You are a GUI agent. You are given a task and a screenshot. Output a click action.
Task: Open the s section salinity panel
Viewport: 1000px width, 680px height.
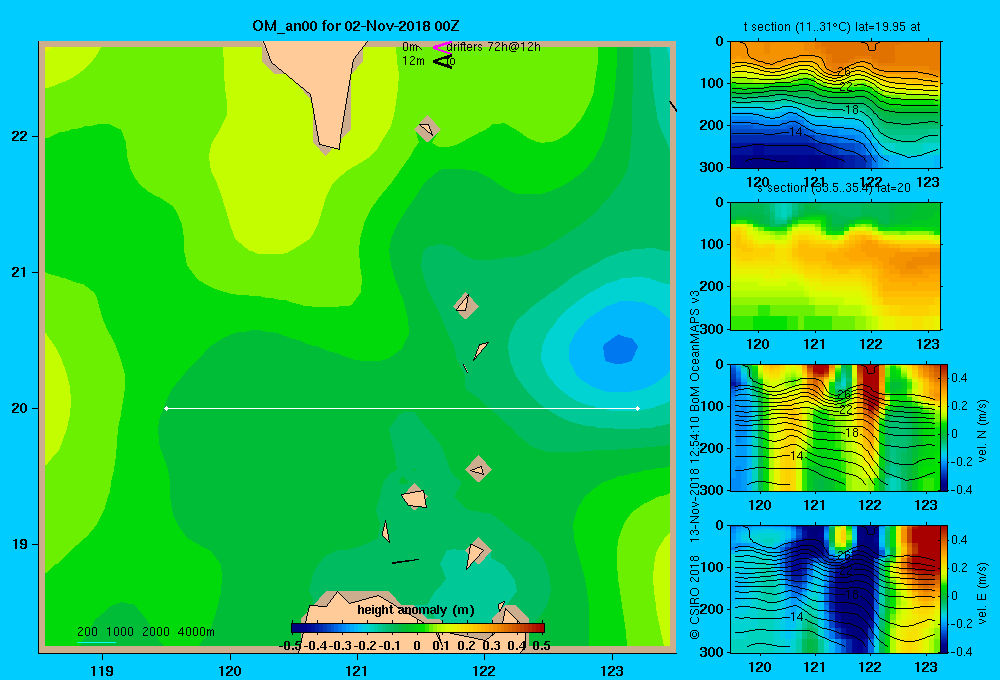(x=835, y=266)
